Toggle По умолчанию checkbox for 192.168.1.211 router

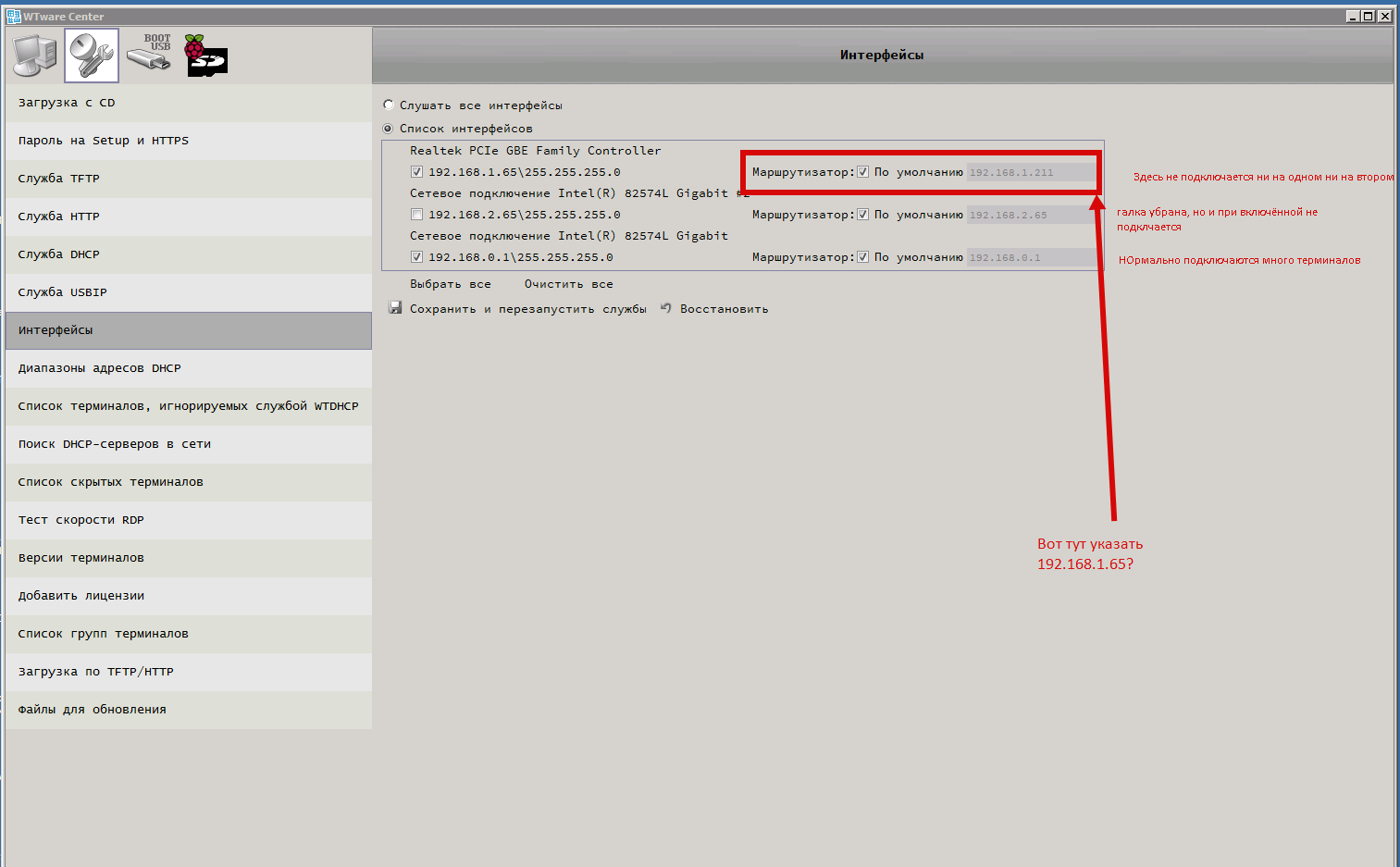click(862, 172)
